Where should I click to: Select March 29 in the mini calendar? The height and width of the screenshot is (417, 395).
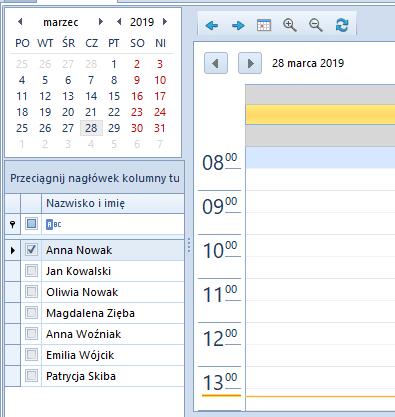point(114,128)
